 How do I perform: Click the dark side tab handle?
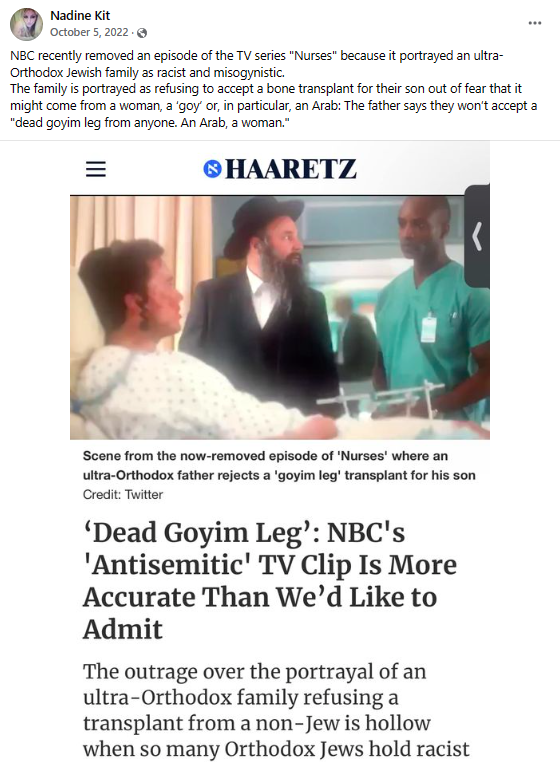pos(477,236)
